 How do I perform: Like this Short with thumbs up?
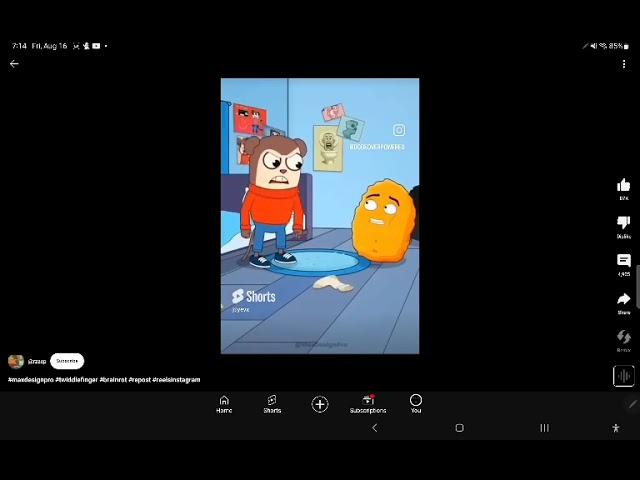coord(623,186)
